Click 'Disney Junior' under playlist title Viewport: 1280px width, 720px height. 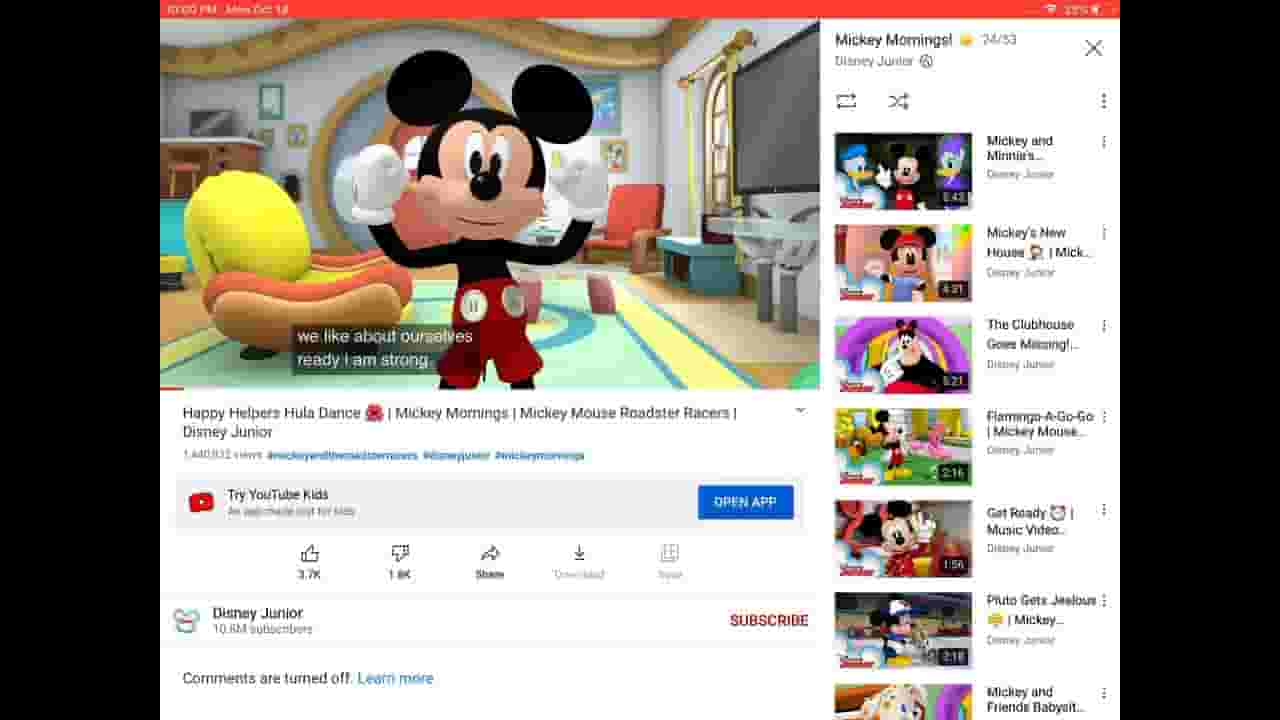pos(874,61)
